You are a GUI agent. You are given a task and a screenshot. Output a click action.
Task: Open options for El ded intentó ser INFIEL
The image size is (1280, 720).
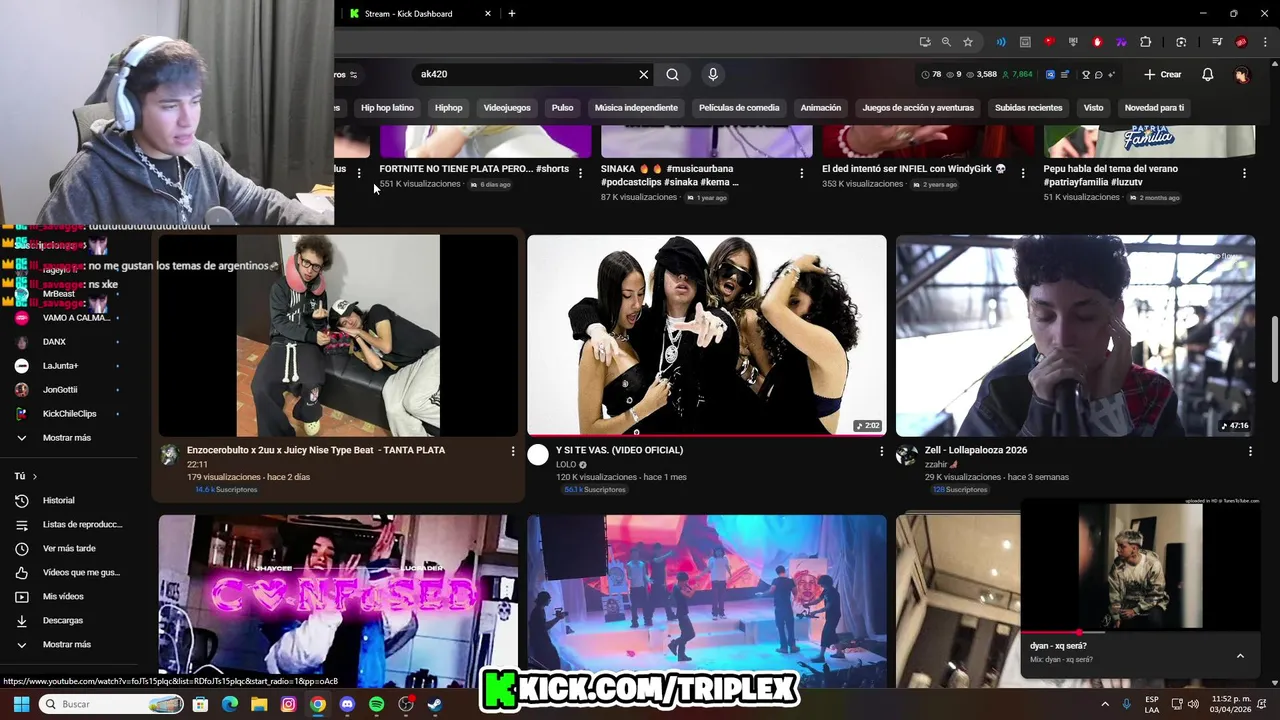tap(1022, 173)
